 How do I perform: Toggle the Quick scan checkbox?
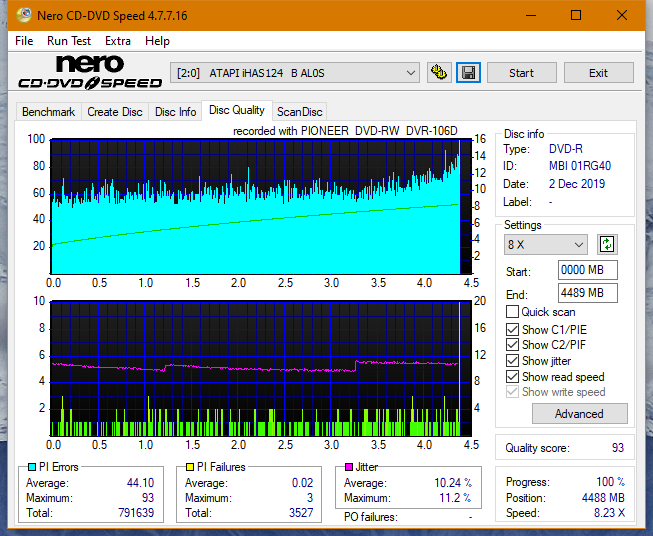pos(512,312)
